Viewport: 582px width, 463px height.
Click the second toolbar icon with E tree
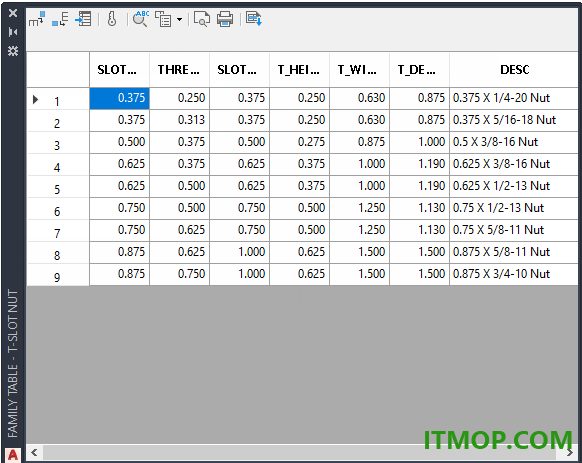[x=60, y=19]
